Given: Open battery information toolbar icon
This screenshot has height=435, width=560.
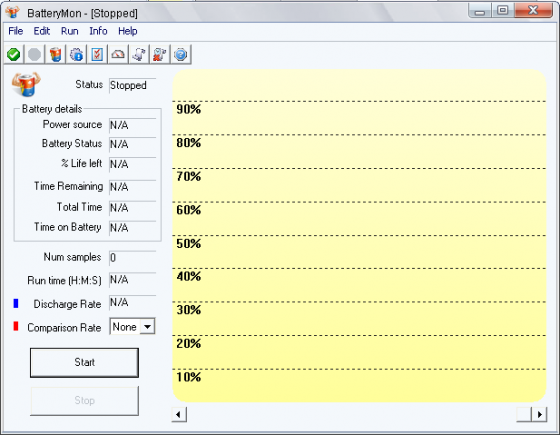Looking at the screenshot, I should pos(55,55).
